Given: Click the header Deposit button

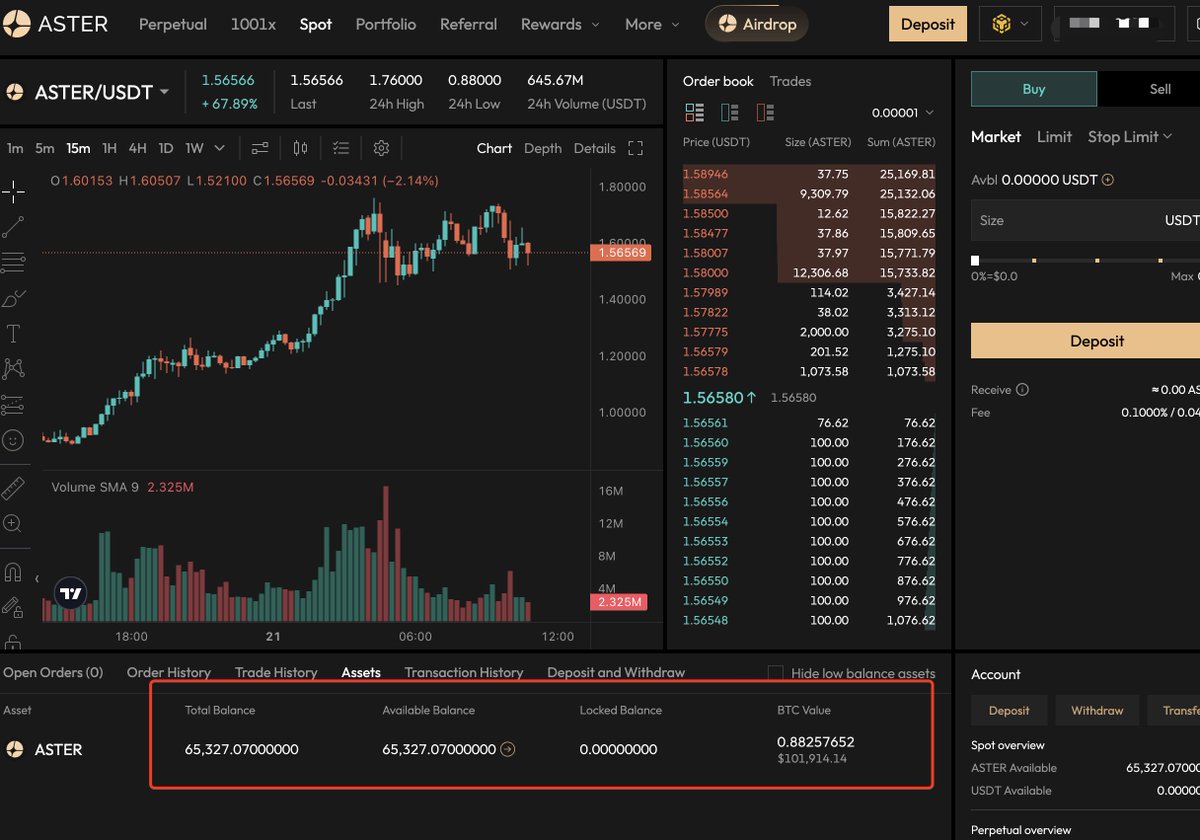Looking at the screenshot, I should (928, 24).
